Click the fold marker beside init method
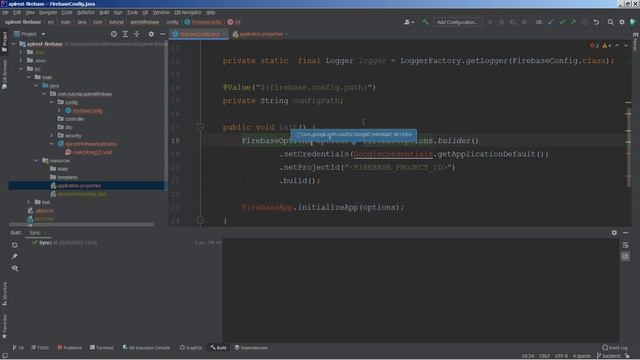The width and height of the screenshot is (640, 360). [200, 127]
